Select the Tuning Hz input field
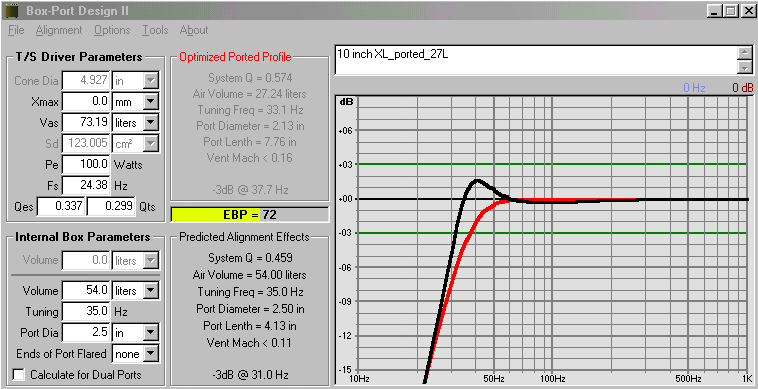The height and width of the screenshot is (389, 758). (86, 312)
